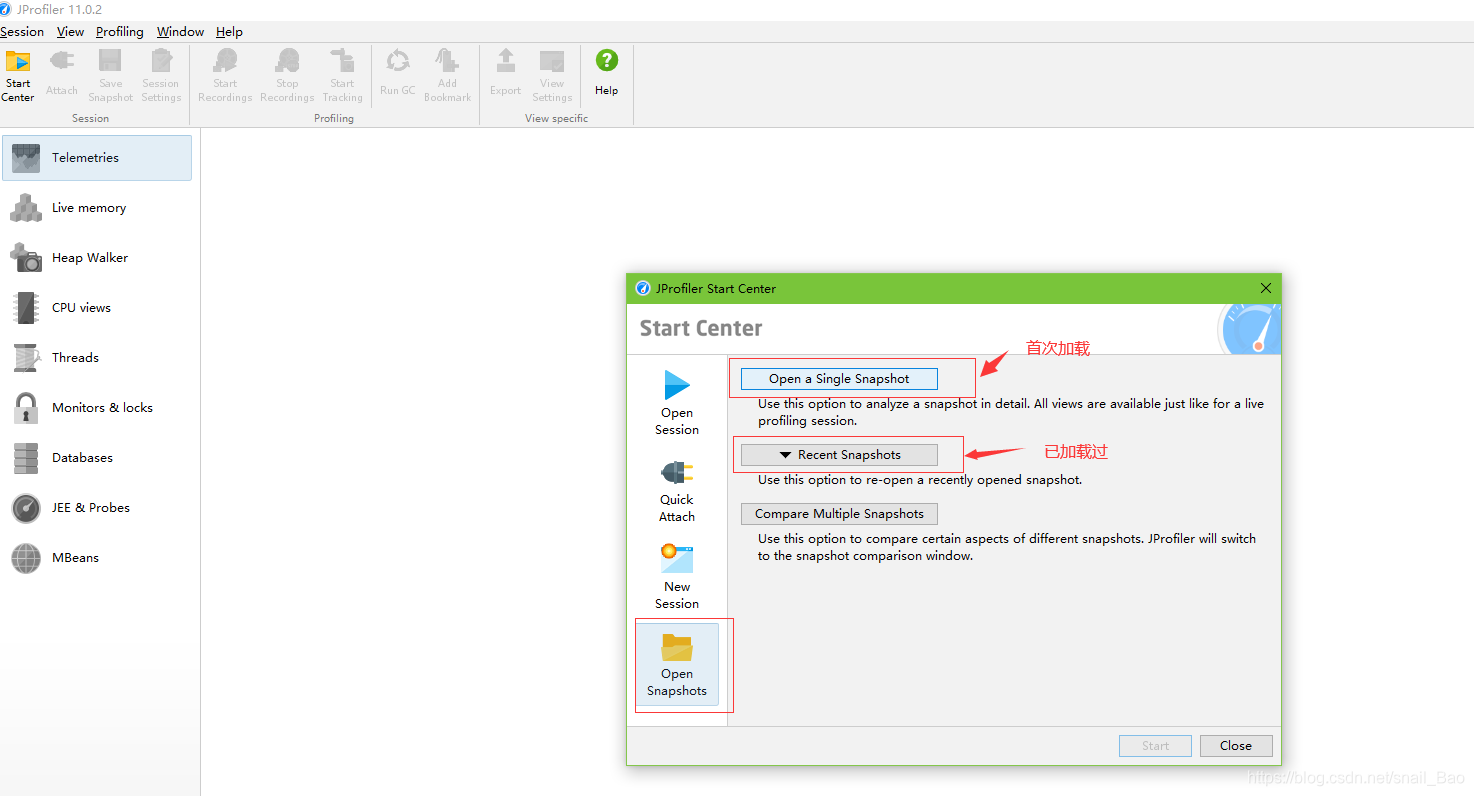Click the Start button in the dialog
This screenshot has width=1474, height=796.
point(1155,746)
